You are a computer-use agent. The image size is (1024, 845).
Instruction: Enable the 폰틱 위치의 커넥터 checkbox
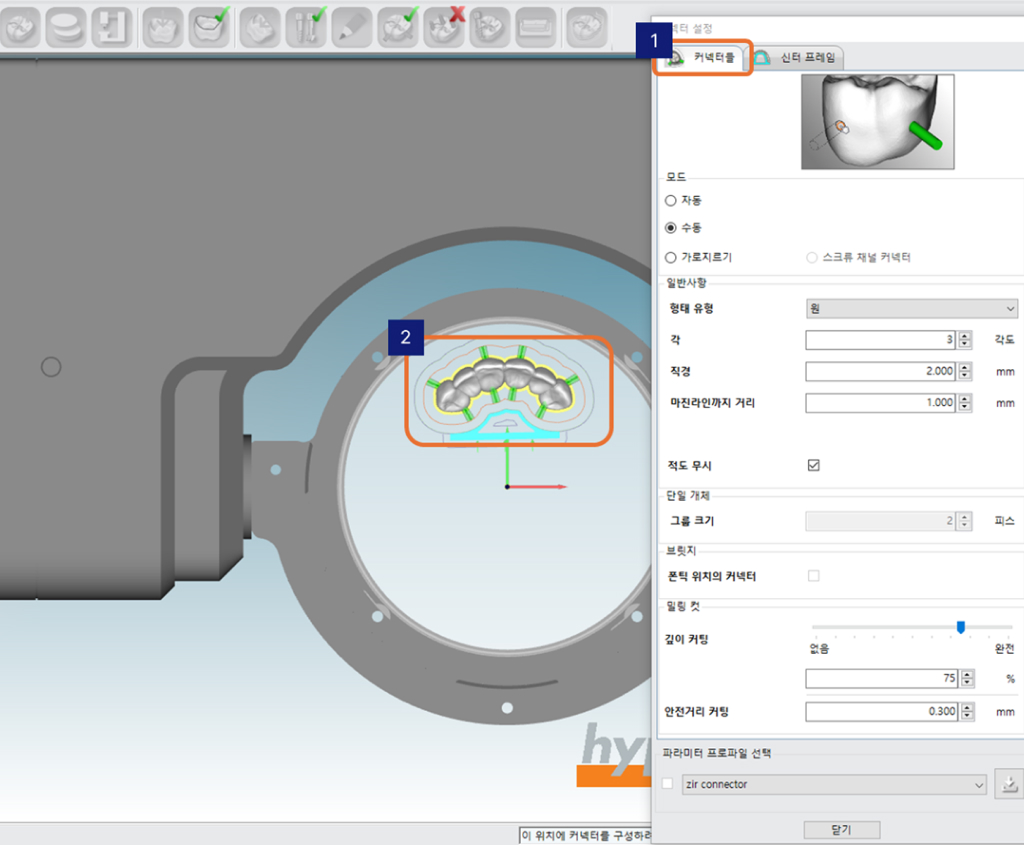click(x=813, y=576)
